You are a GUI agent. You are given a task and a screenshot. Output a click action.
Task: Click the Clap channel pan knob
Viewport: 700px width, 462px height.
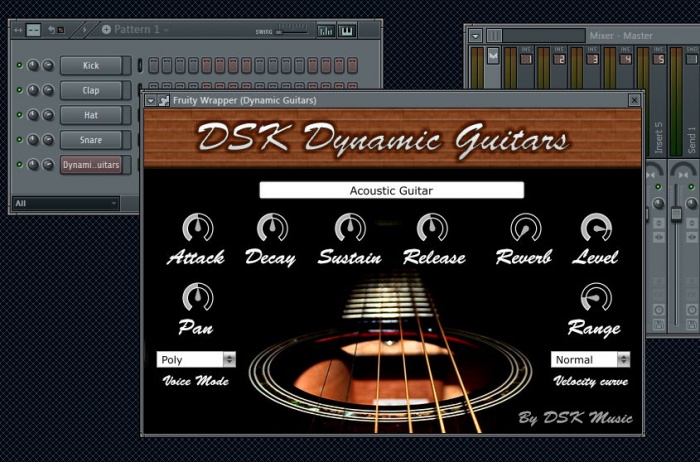click(x=33, y=90)
